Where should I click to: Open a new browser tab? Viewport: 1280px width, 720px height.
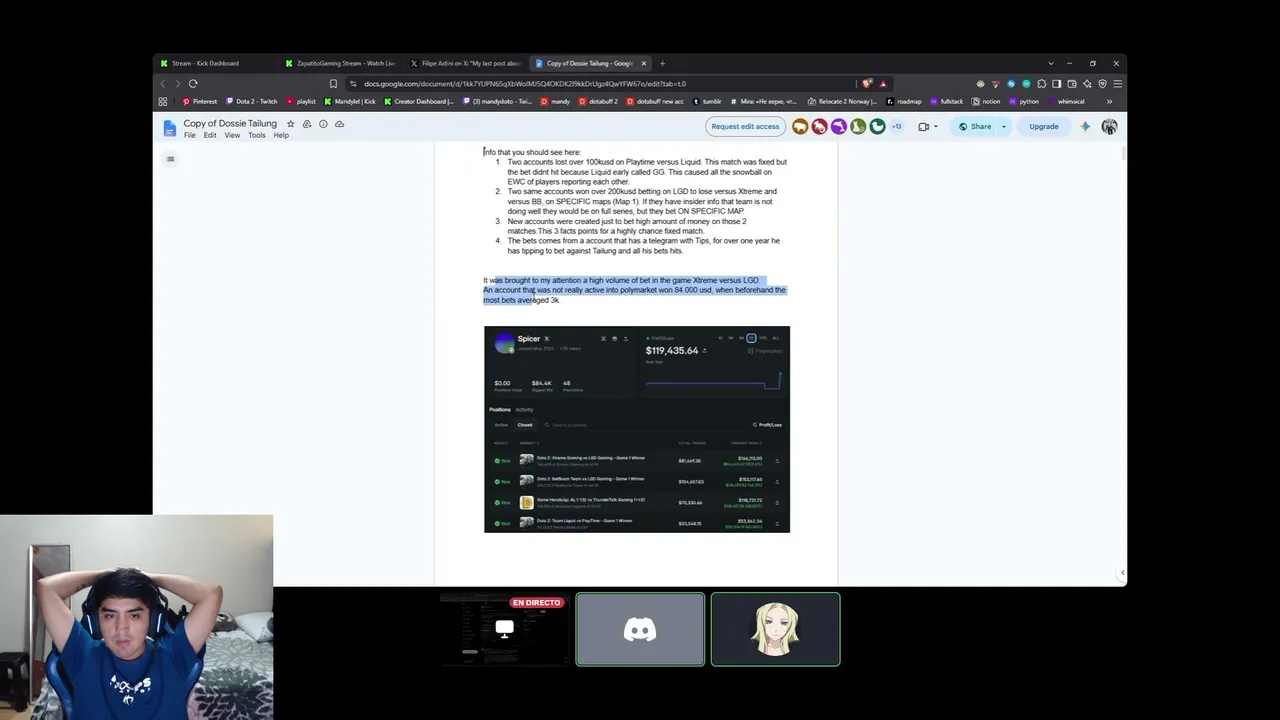tap(662, 63)
